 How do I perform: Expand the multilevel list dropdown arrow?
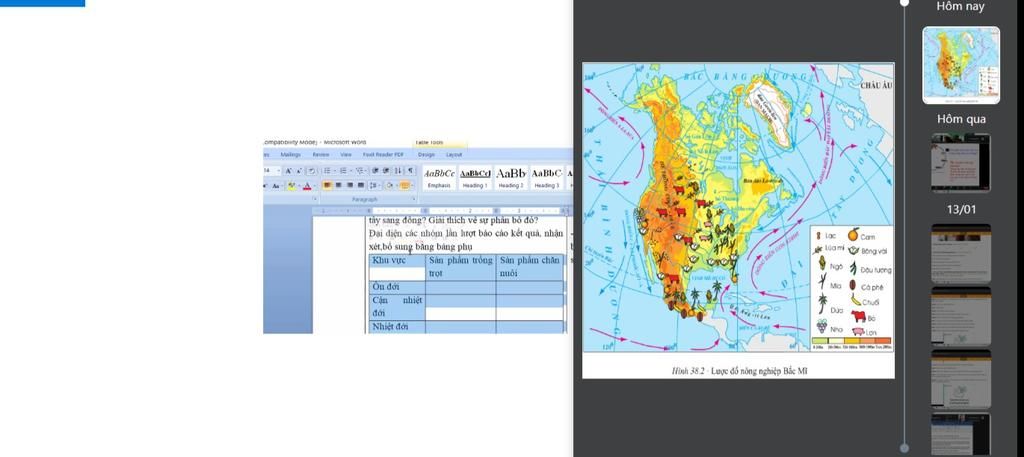(366, 171)
